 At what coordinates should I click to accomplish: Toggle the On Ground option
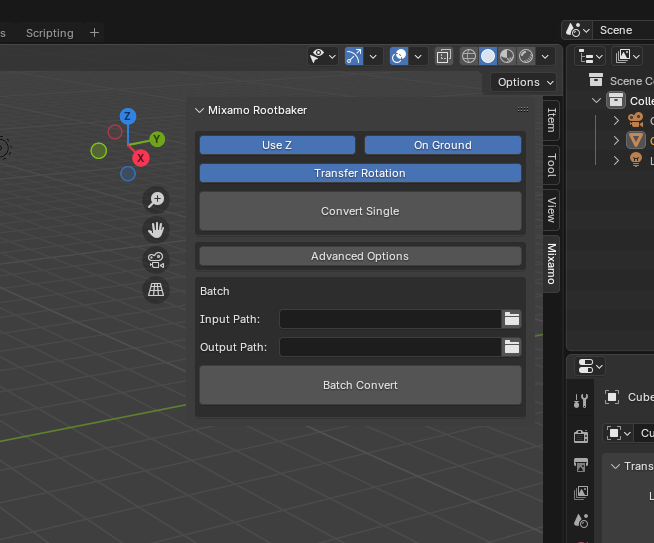pos(443,145)
